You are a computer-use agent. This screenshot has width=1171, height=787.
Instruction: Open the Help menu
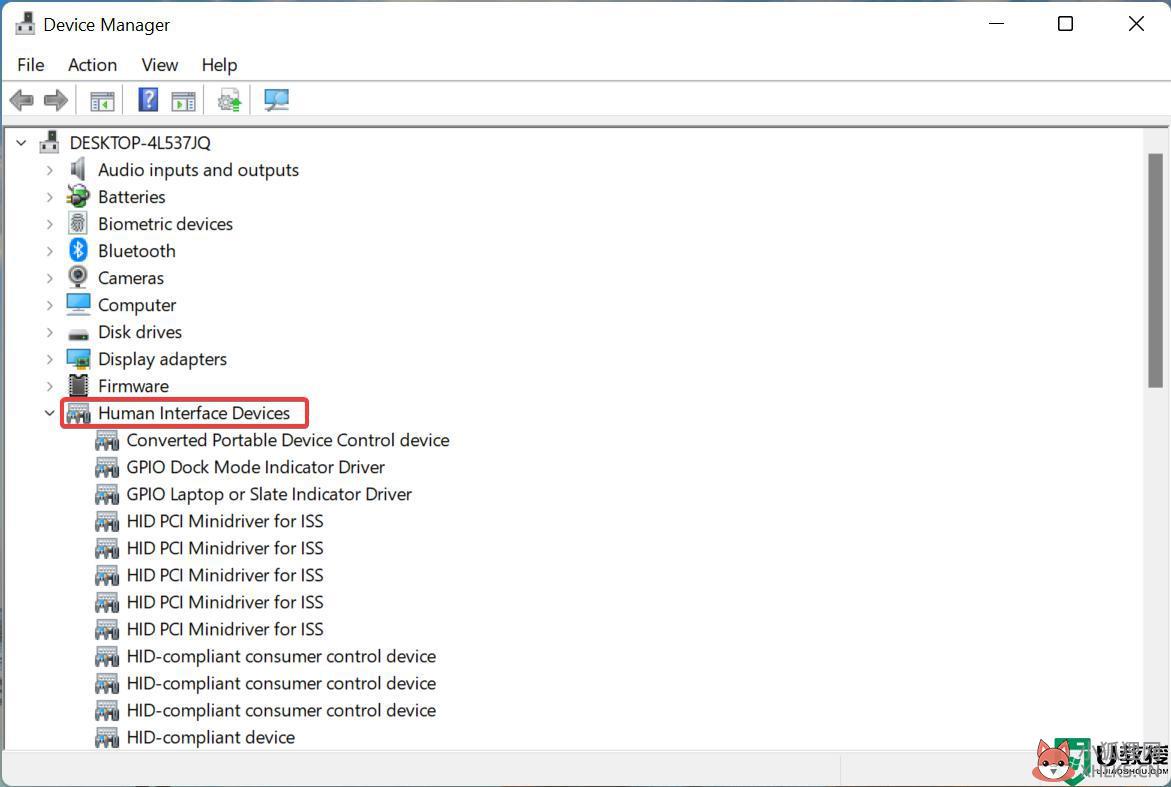tap(220, 65)
